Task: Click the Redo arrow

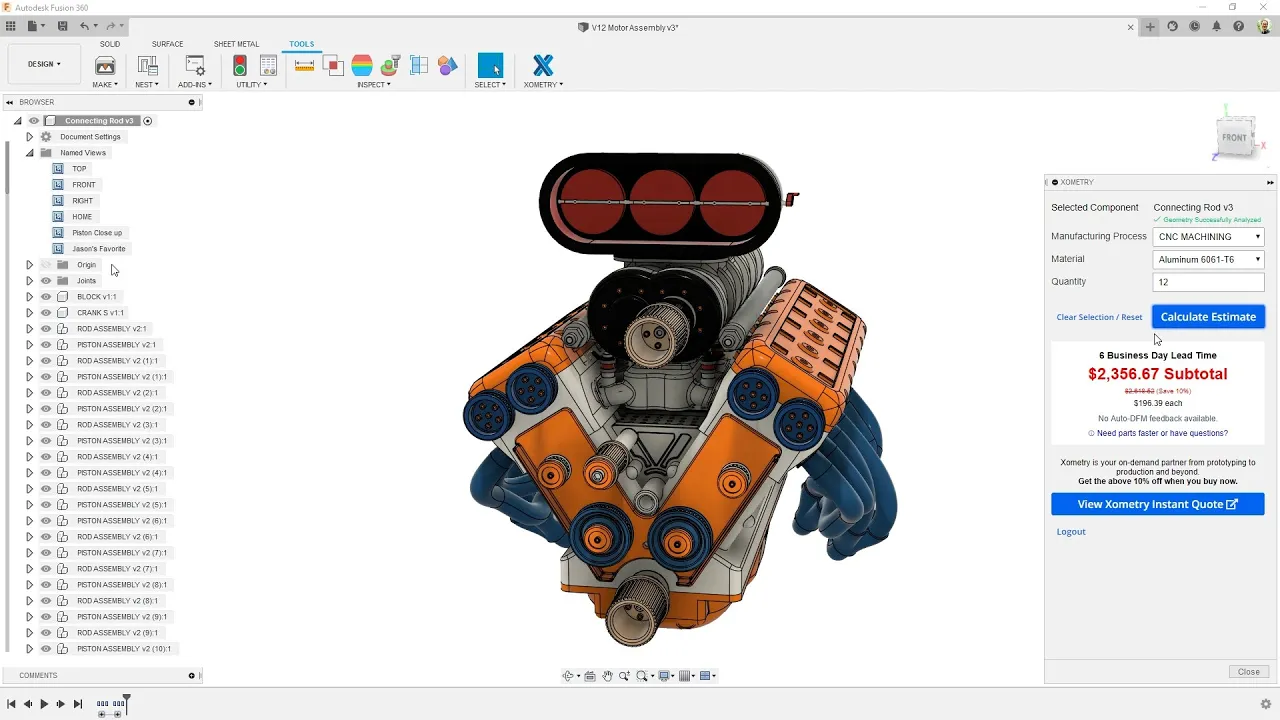Action: (111, 26)
